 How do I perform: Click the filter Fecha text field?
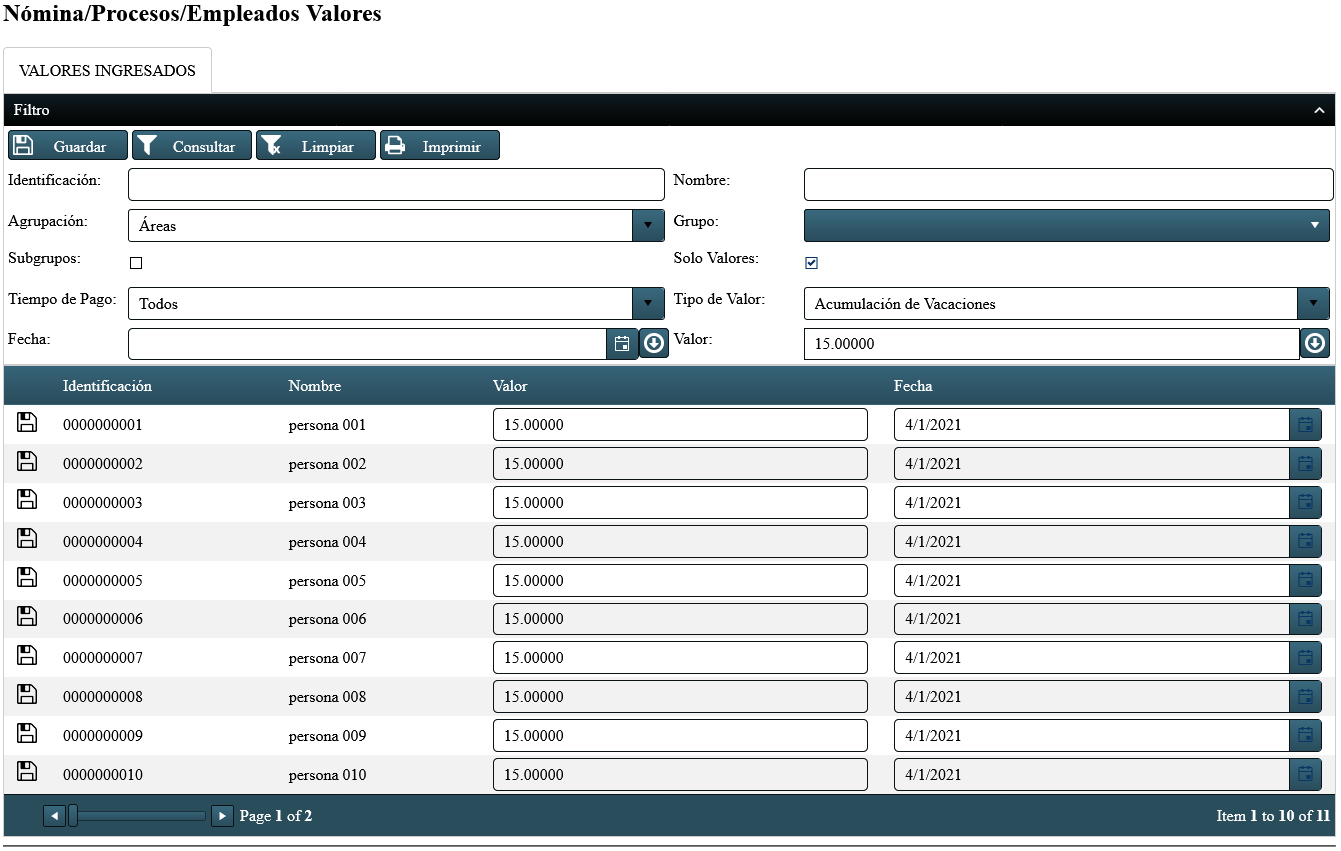[x=367, y=344]
